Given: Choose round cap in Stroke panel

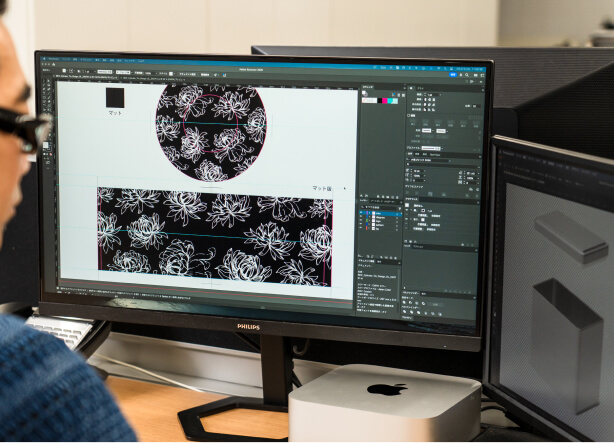Looking at the screenshot, I should (430, 99).
